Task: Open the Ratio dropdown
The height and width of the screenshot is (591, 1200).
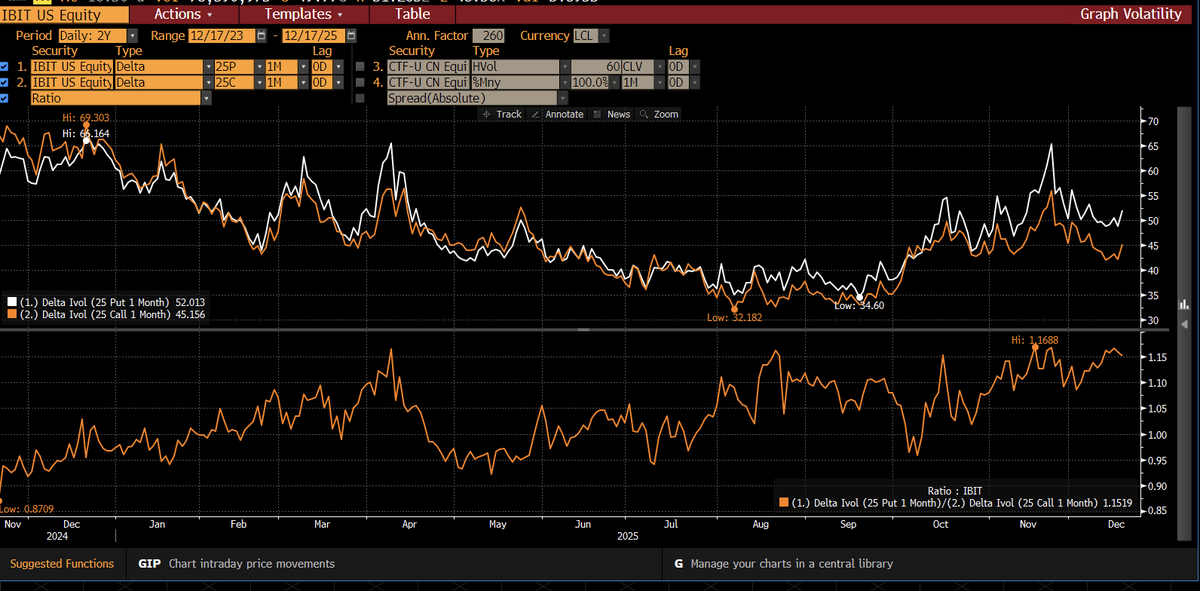Action: (206, 98)
